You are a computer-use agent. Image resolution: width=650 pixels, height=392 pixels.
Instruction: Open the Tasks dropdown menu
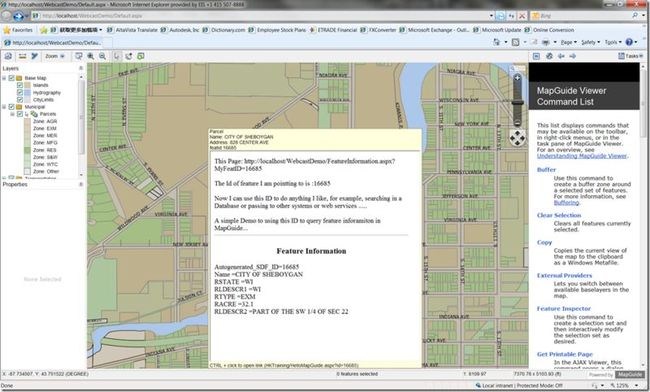click(631, 56)
